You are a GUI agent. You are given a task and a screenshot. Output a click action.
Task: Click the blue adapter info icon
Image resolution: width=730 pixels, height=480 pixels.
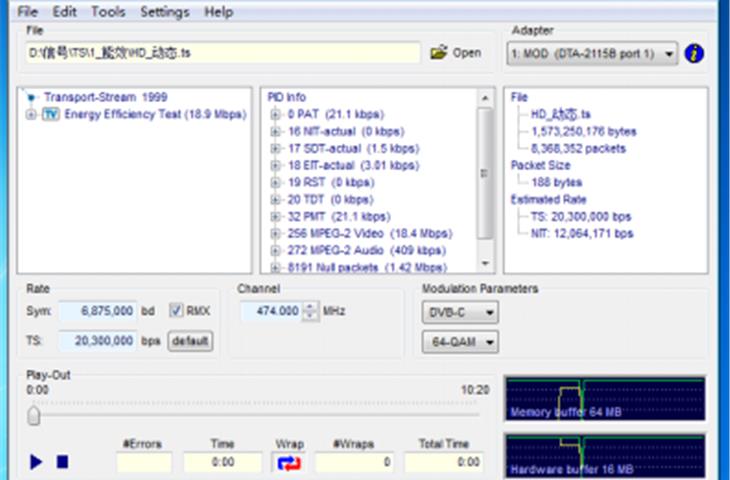coord(694,54)
